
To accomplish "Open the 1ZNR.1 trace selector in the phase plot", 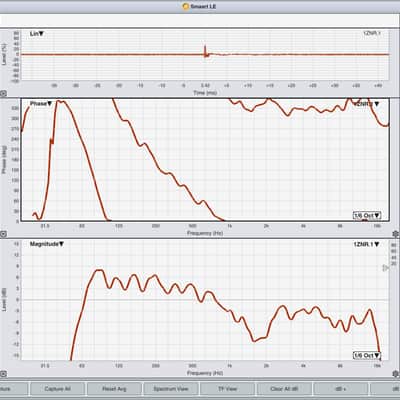I will (x=367, y=104).
